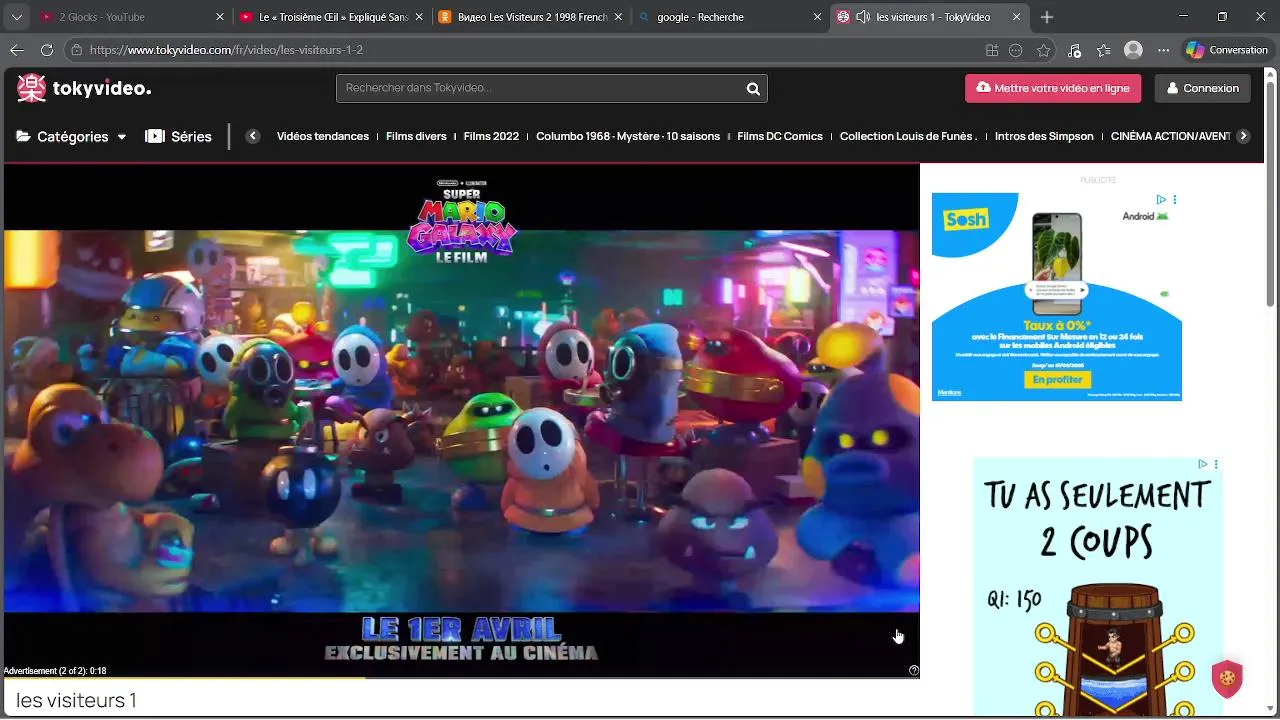Viewport: 1280px width, 720px height.
Task: Open the Favorites list icon
Action: click(x=1103, y=50)
